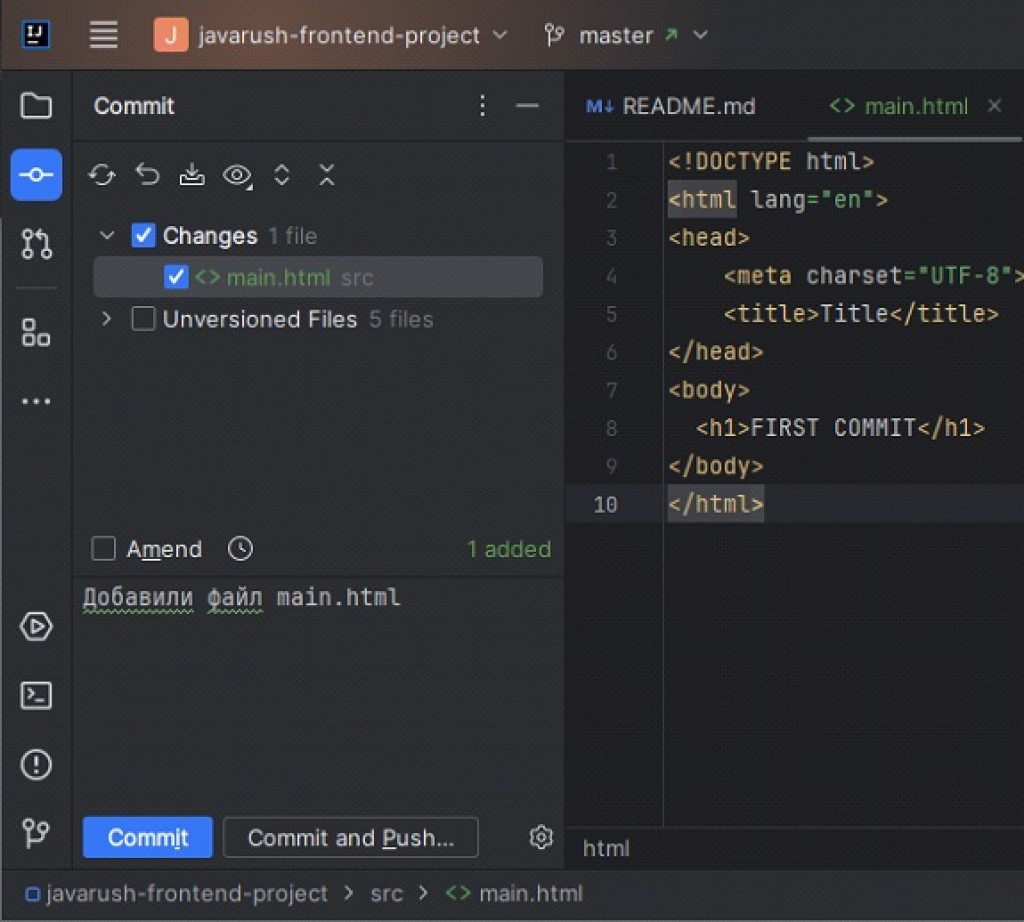Image resolution: width=1024 pixels, height=922 pixels.
Task: Open the main menu hamburger icon
Action: click(x=103, y=34)
